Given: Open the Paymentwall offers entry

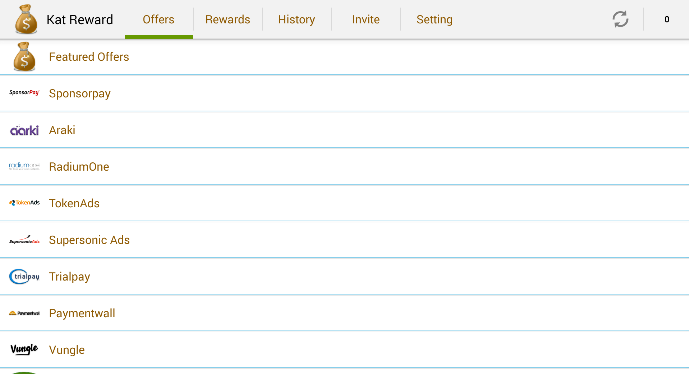Looking at the screenshot, I should [x=344, y=313].
